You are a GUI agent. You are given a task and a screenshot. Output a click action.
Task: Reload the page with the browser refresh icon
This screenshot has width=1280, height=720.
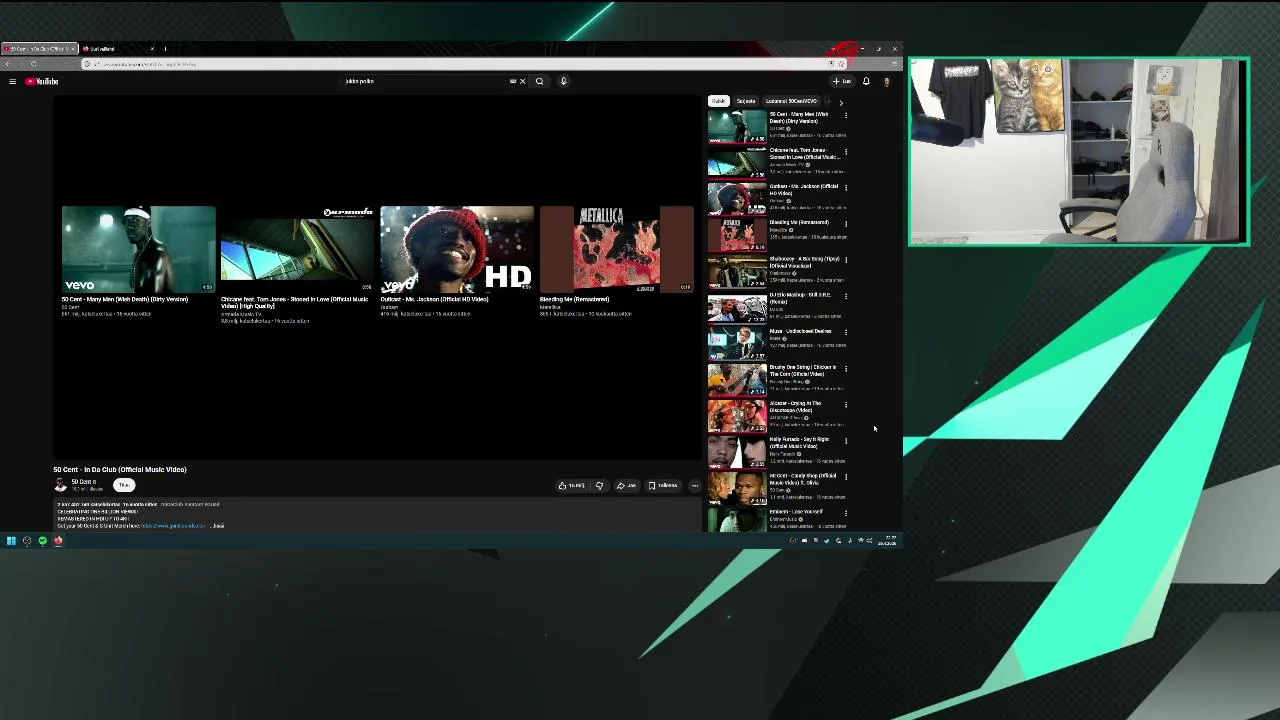click(33, 64)
